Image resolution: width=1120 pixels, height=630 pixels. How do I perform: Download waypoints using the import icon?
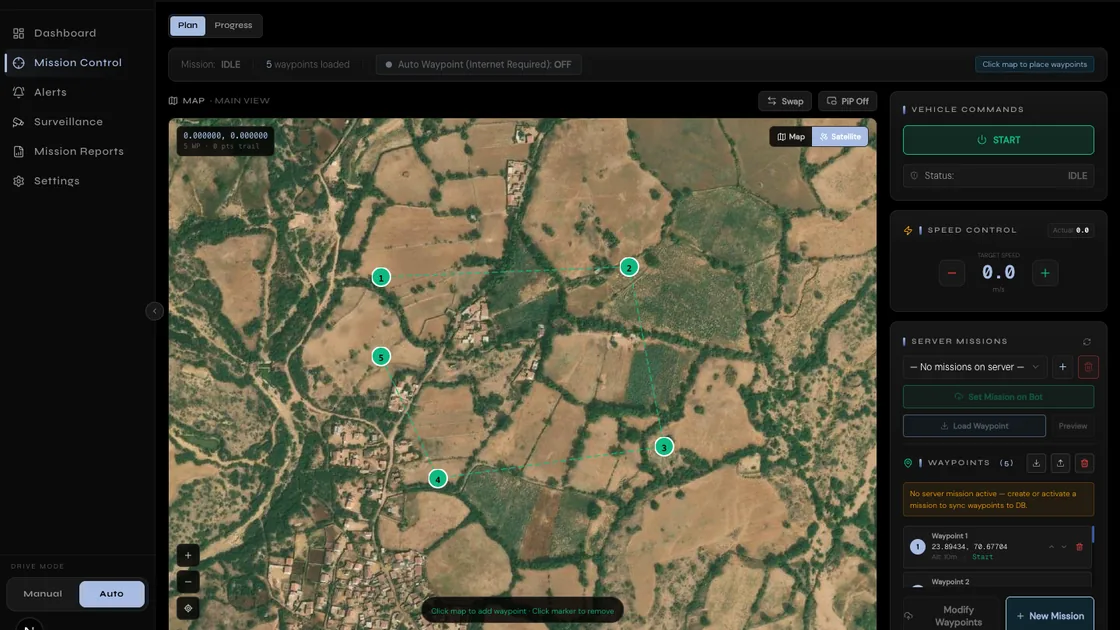click(1036, 463)
